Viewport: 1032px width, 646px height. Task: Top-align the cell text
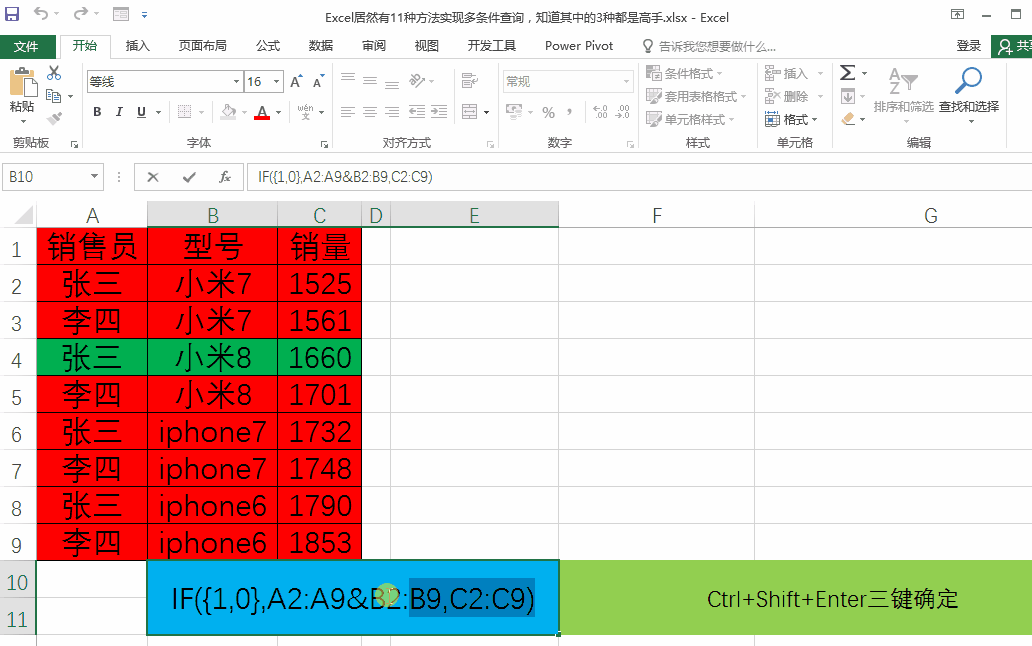[348, 80]
